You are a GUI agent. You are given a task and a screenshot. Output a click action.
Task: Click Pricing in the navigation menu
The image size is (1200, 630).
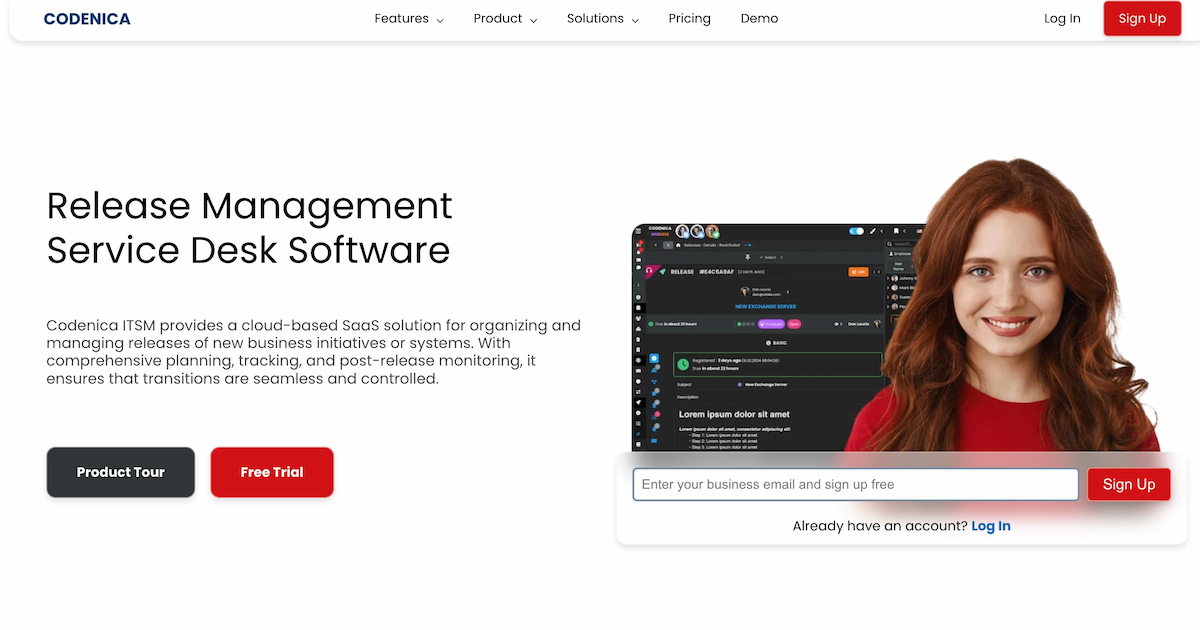pos(689,18)
